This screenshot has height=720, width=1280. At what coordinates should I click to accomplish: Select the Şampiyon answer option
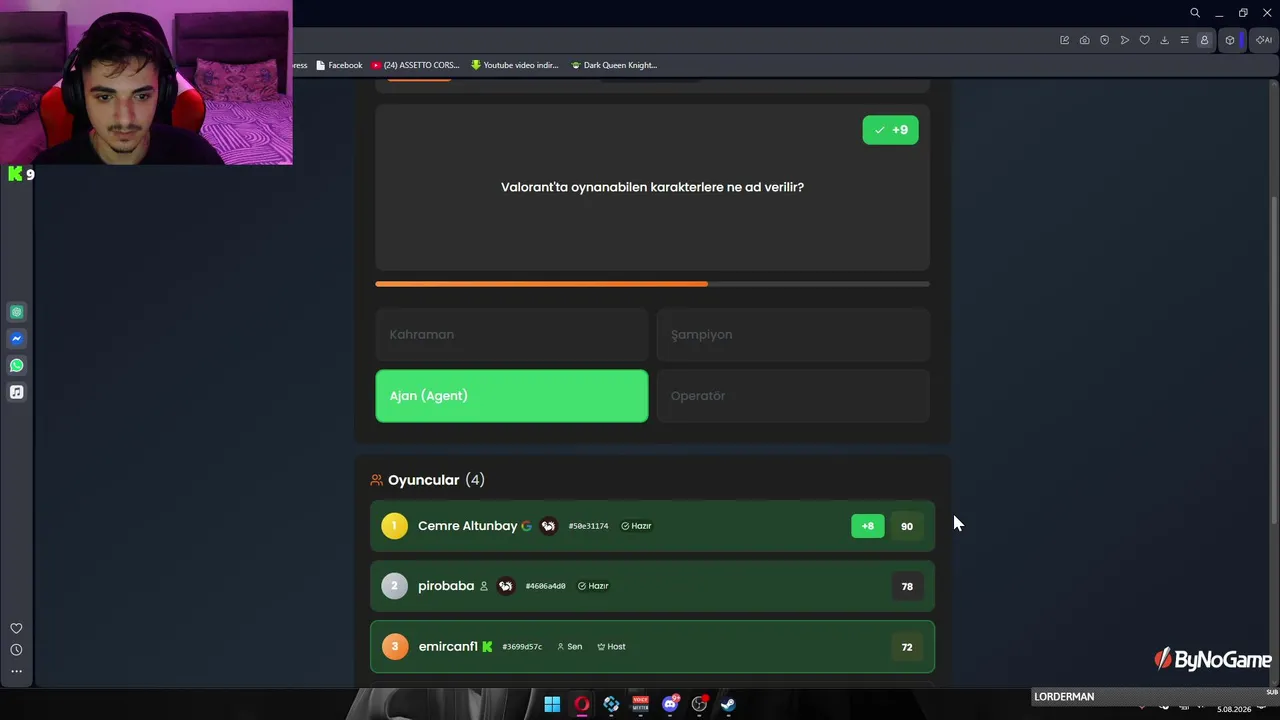[x=793, y=335]
